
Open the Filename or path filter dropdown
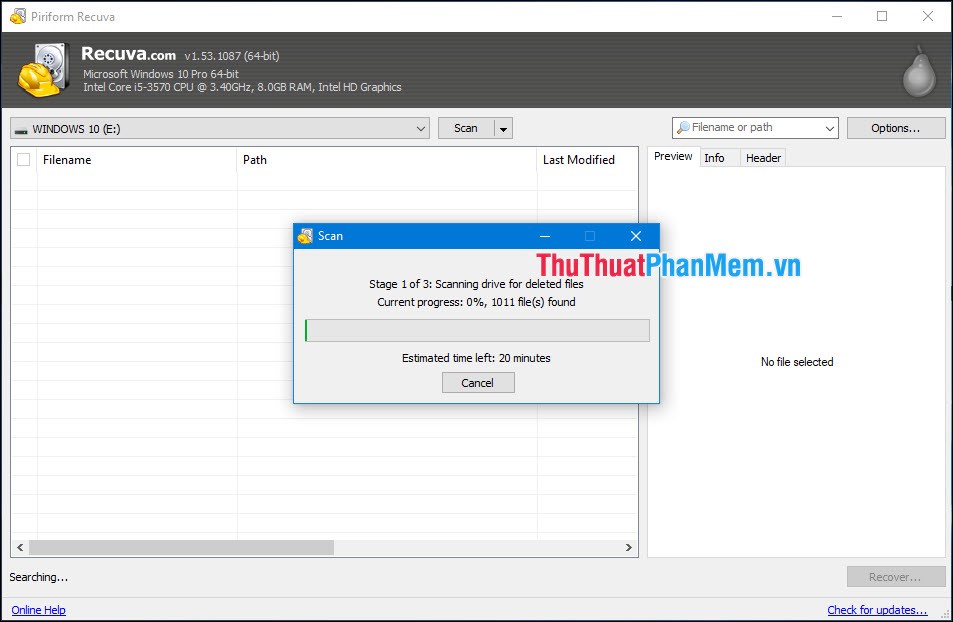[x=830, y=128]
